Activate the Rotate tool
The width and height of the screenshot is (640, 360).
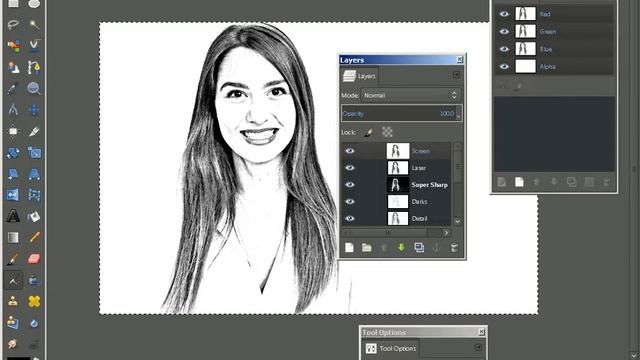click(13, 153)
